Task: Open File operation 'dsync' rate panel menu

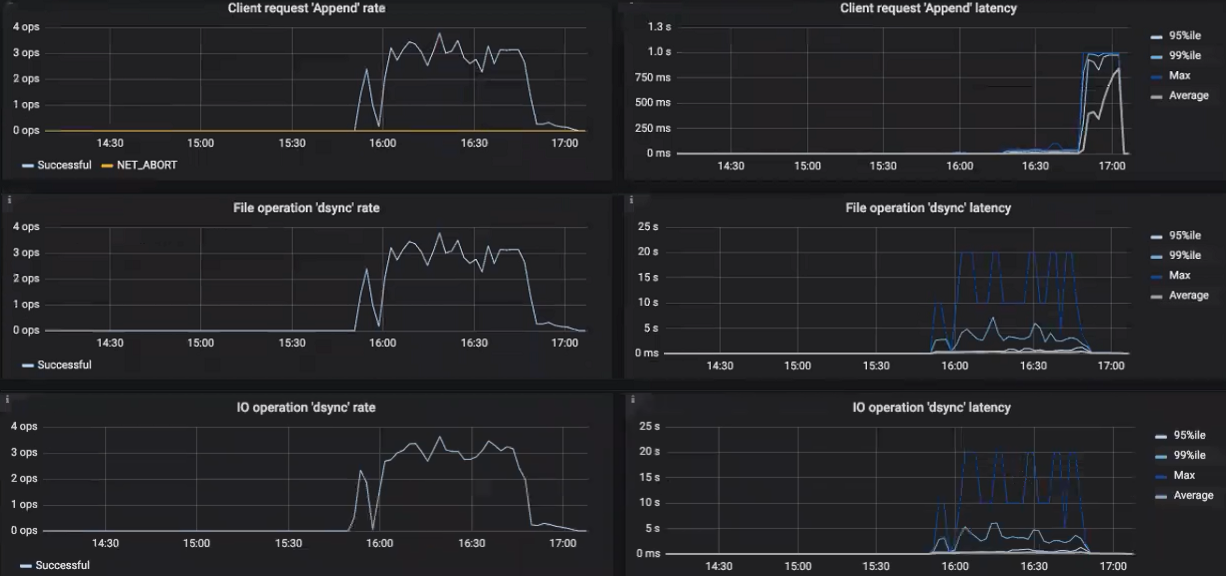Action: click(x=306, y=208)
